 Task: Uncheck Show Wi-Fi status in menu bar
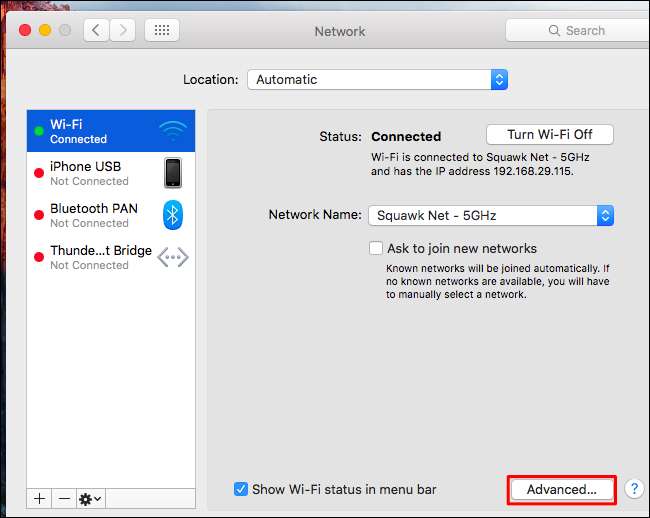click(x=241, y=489)
